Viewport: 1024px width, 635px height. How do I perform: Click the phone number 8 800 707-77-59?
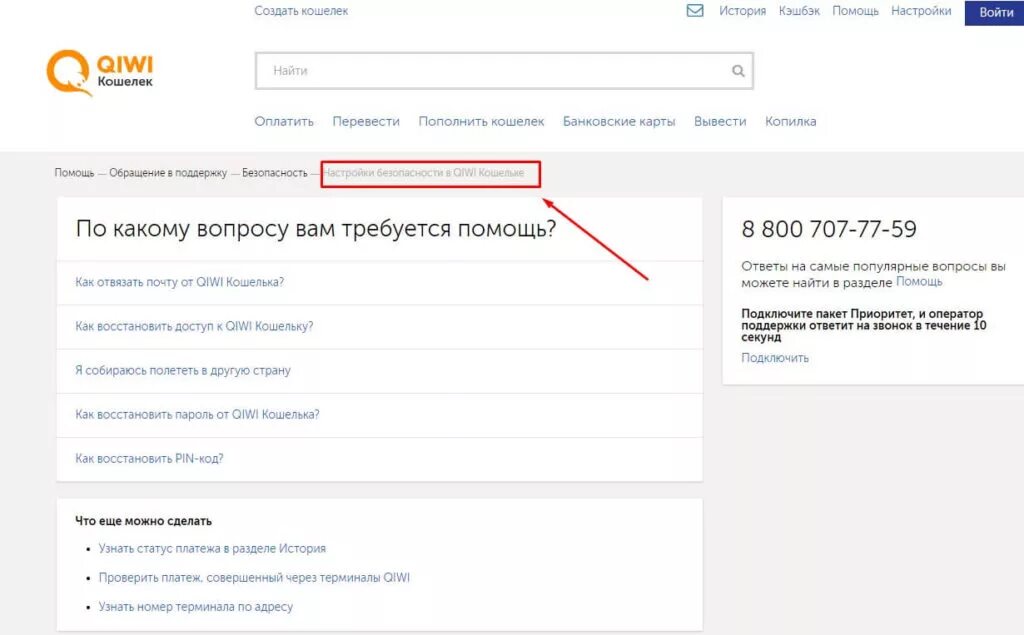pyautogui.click(x=829, y=229)
